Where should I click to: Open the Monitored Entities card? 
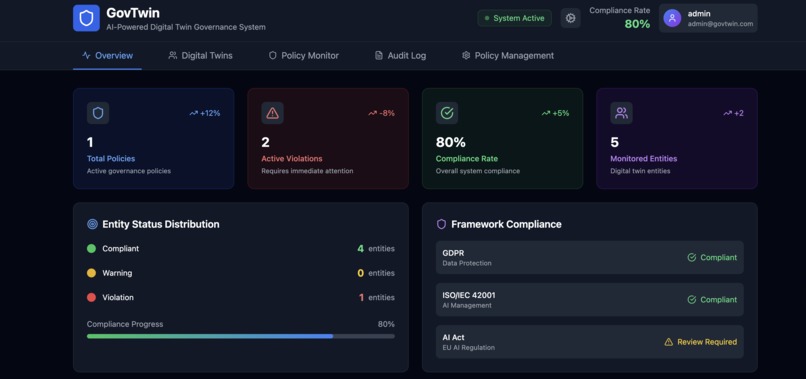pos(677,138)
